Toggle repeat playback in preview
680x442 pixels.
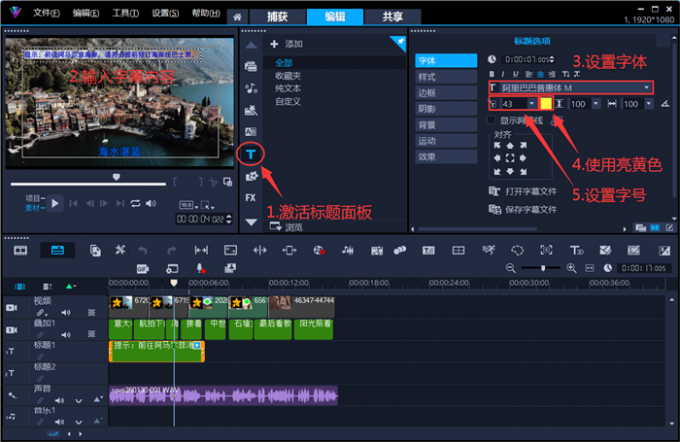[x=136, y=203]
